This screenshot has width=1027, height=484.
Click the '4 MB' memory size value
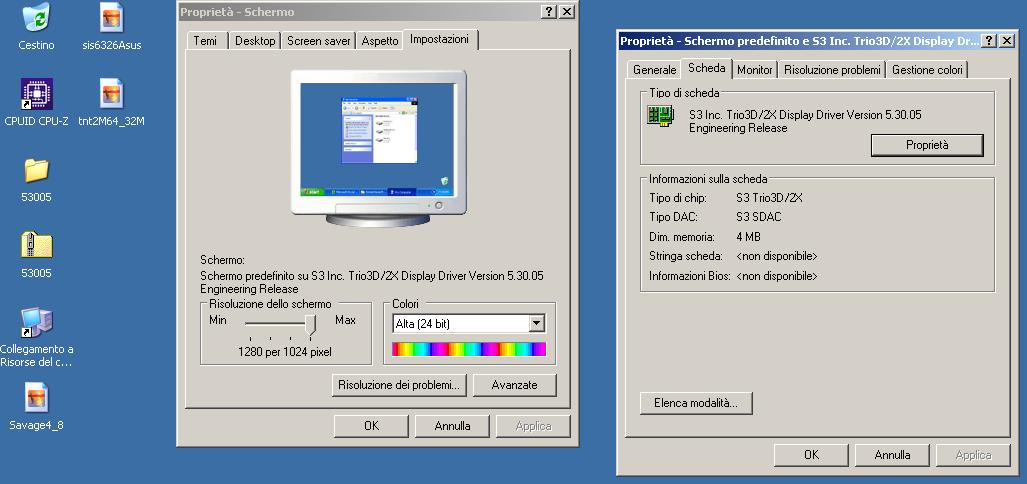(748, 237)
